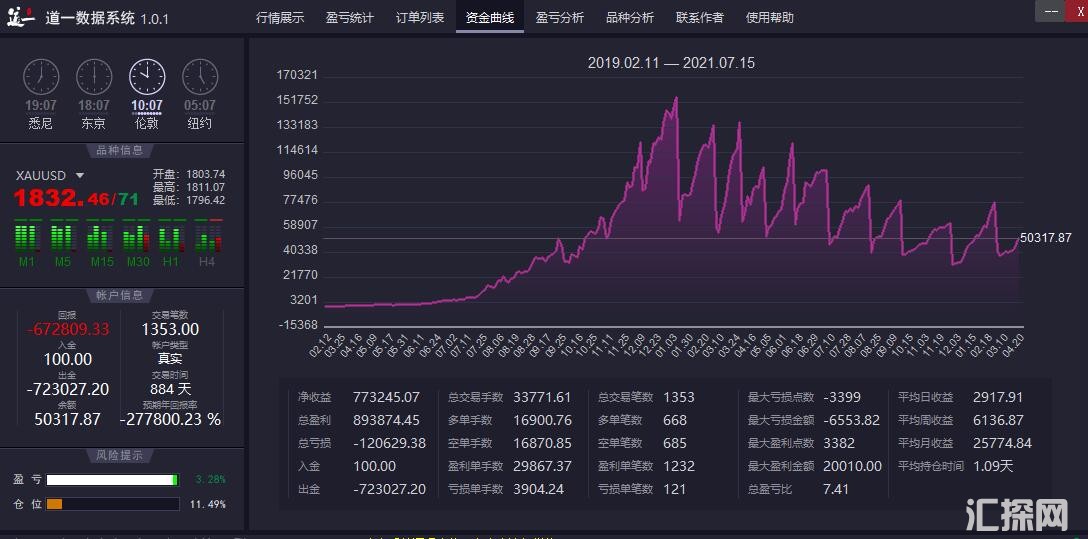1088x539 pixels.
Task: Expand the XAUUSD symbol dropdown
Action: (80, 176)
